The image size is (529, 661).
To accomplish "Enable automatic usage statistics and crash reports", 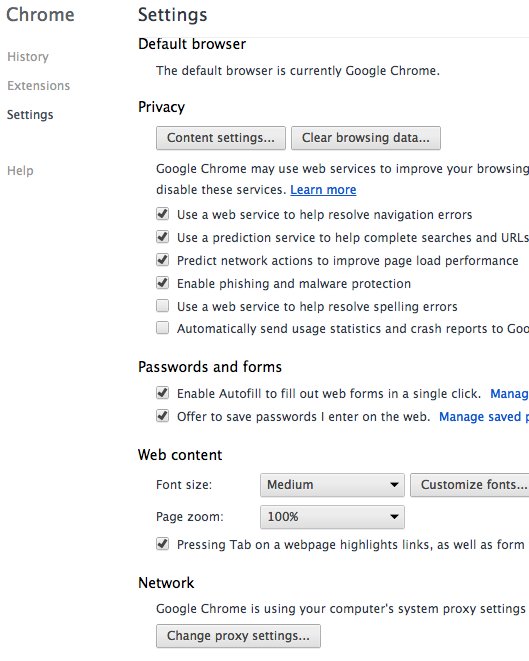I will click(162, 328).
